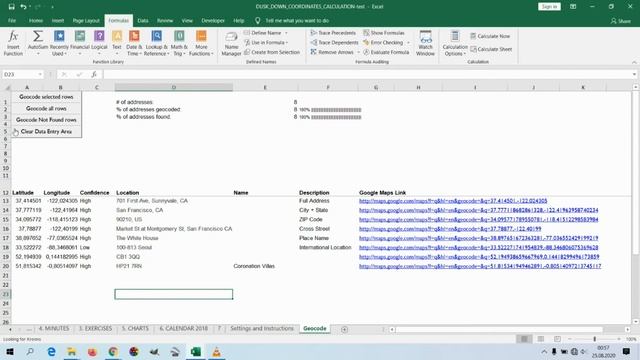Switch to the Page Layout tab
Viewport: 640px width, 360px height.
pos(86,20)
